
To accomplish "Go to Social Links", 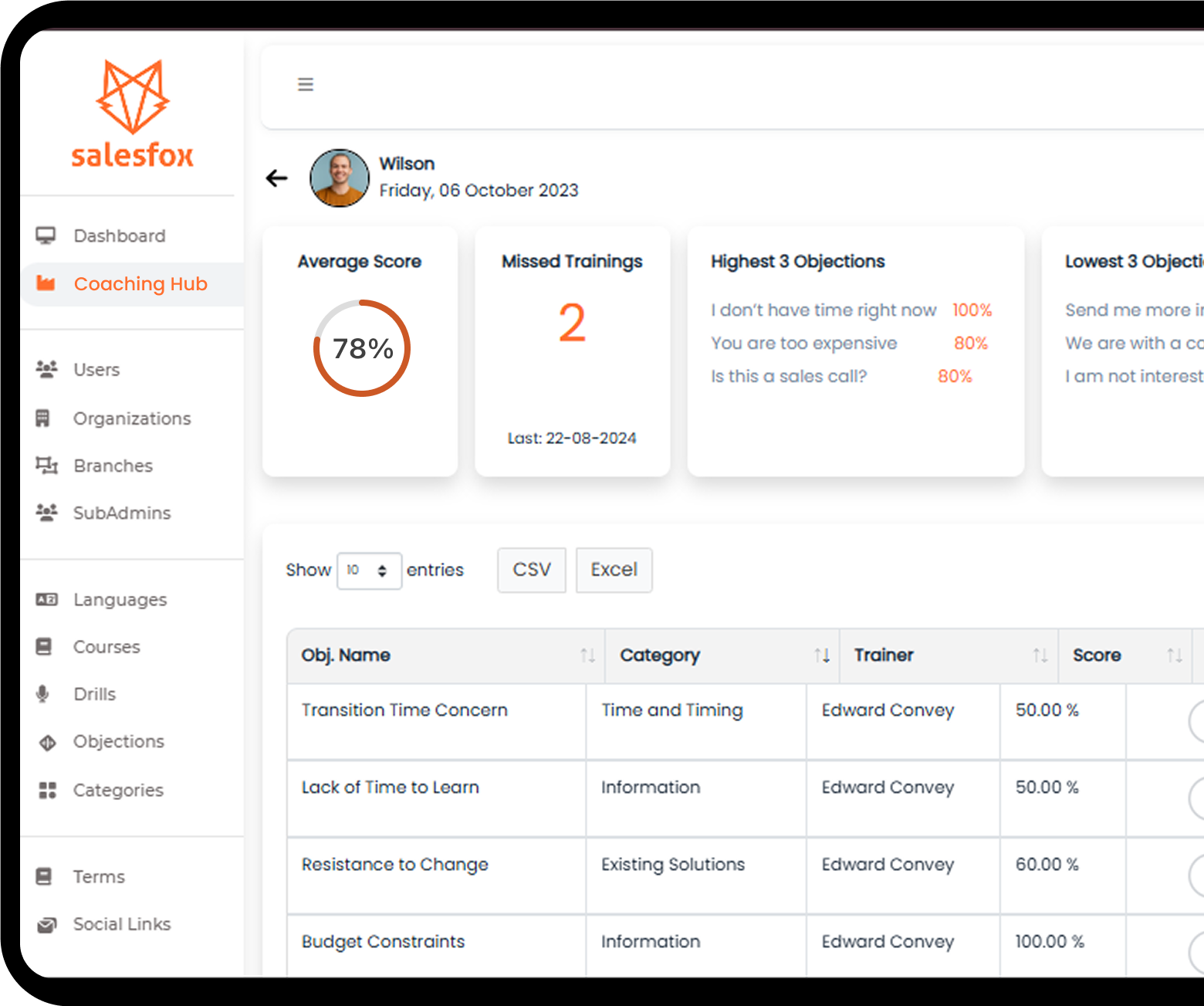I will click(x=122, y=923).
